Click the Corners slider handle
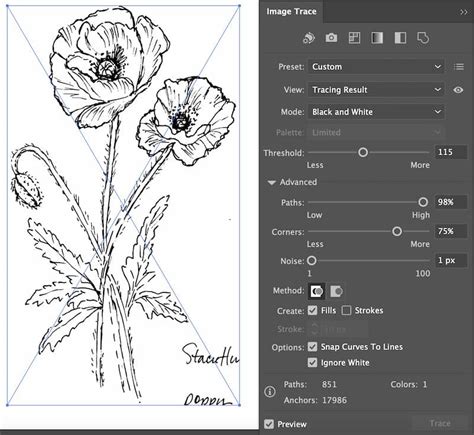Viewport: 474px width, 435px height. tap(397, 231)
